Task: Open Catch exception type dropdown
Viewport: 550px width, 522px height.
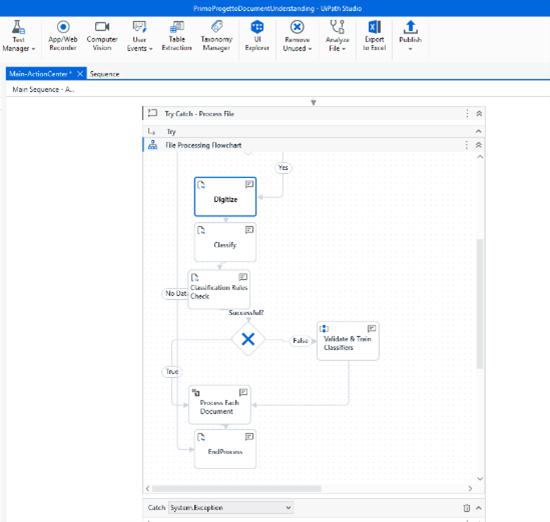Action: pyautogui.click(x=231, y=507)
